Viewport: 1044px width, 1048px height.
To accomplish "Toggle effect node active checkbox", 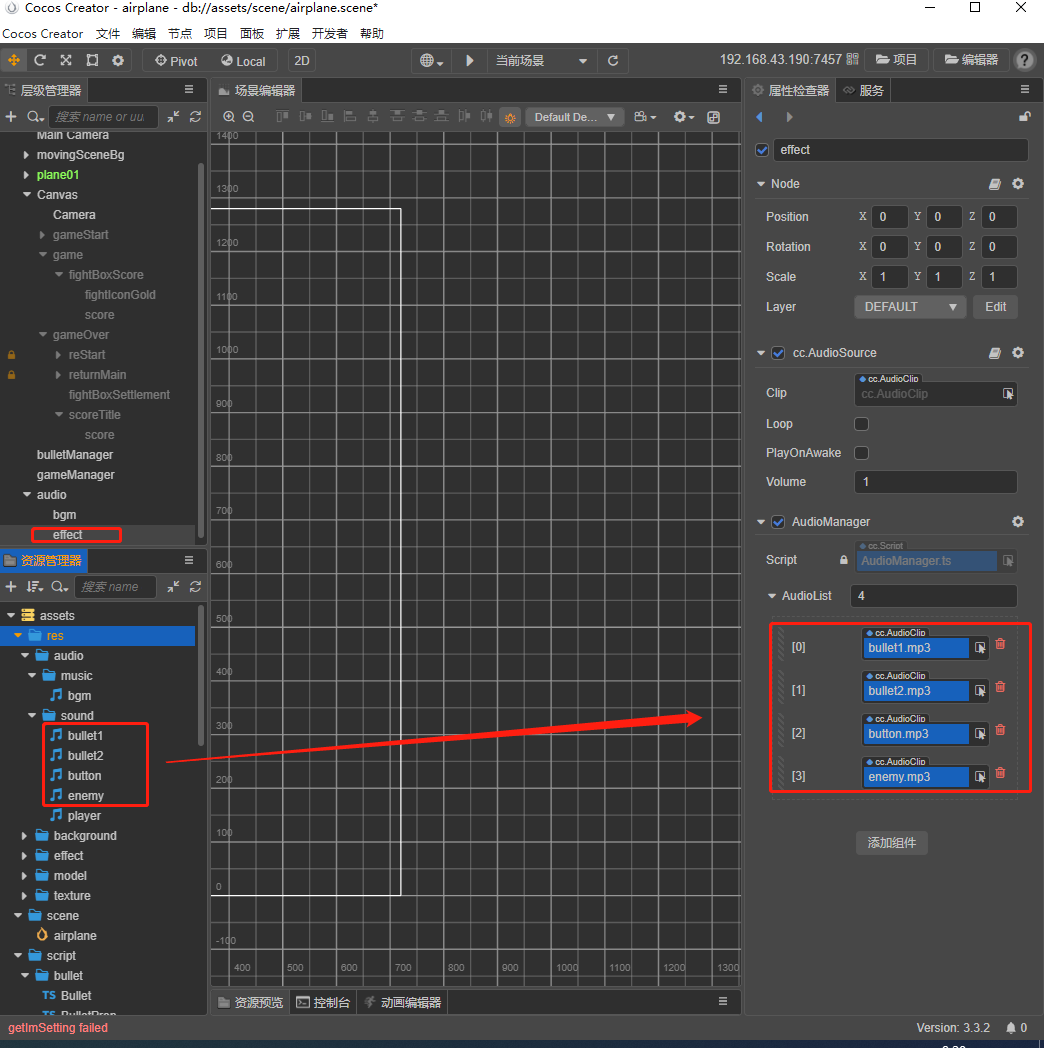I will (762, 150).
